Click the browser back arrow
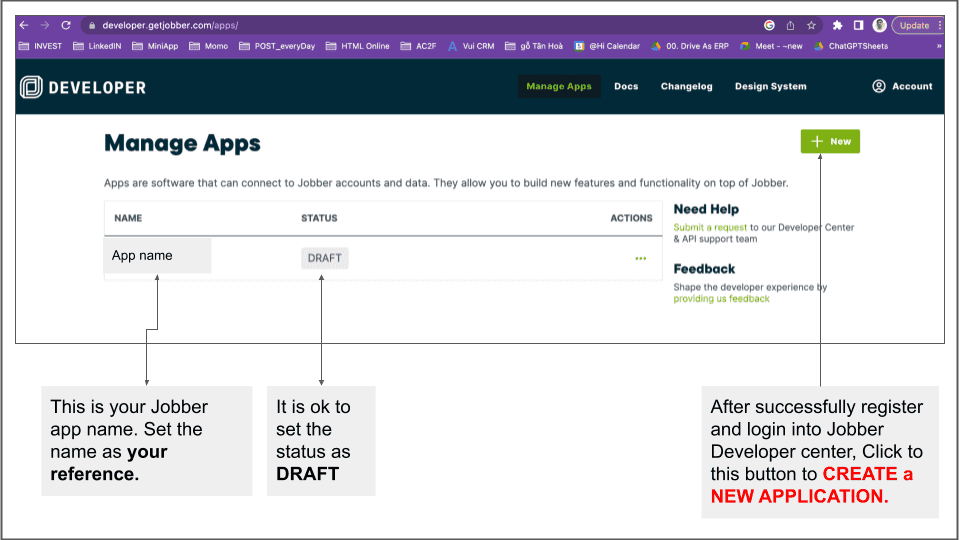This screenshot has height=540, width=960. coord(24,25)
